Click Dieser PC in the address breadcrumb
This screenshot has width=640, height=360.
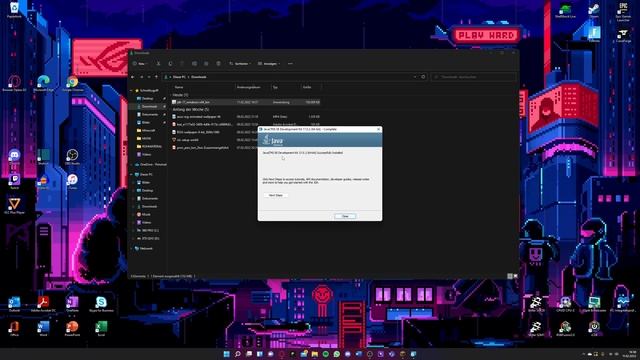pyautogui.click(x=179, y=77)
